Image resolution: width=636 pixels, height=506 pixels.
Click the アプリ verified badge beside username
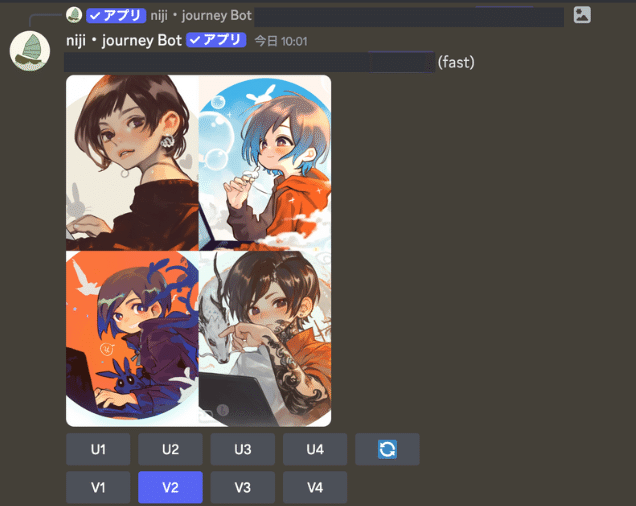click(216, 40)
